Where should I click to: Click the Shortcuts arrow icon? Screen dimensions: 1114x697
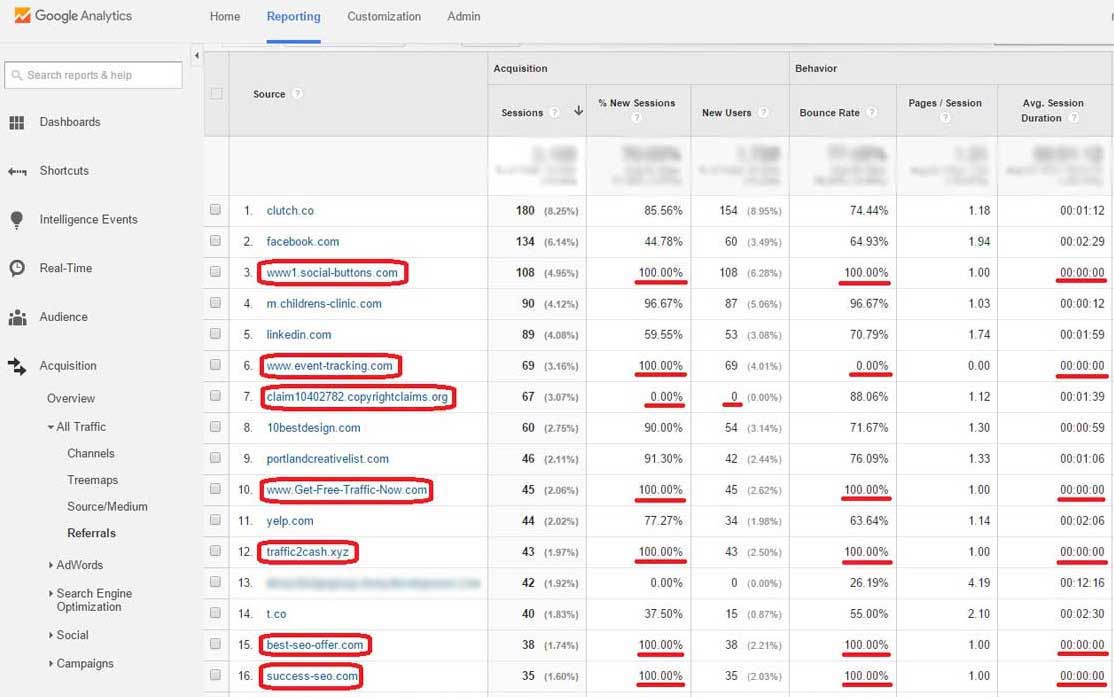point(17,171)
